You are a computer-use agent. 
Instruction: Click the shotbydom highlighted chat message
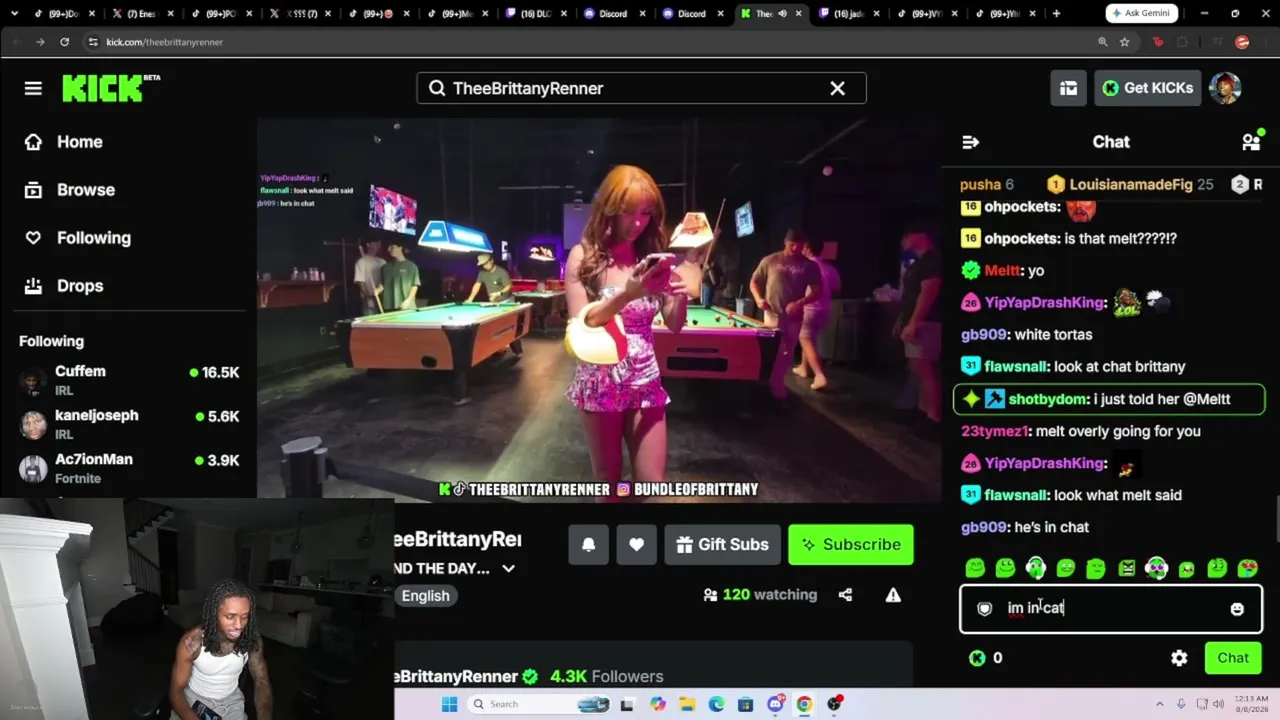click(x=1109, y=399)
